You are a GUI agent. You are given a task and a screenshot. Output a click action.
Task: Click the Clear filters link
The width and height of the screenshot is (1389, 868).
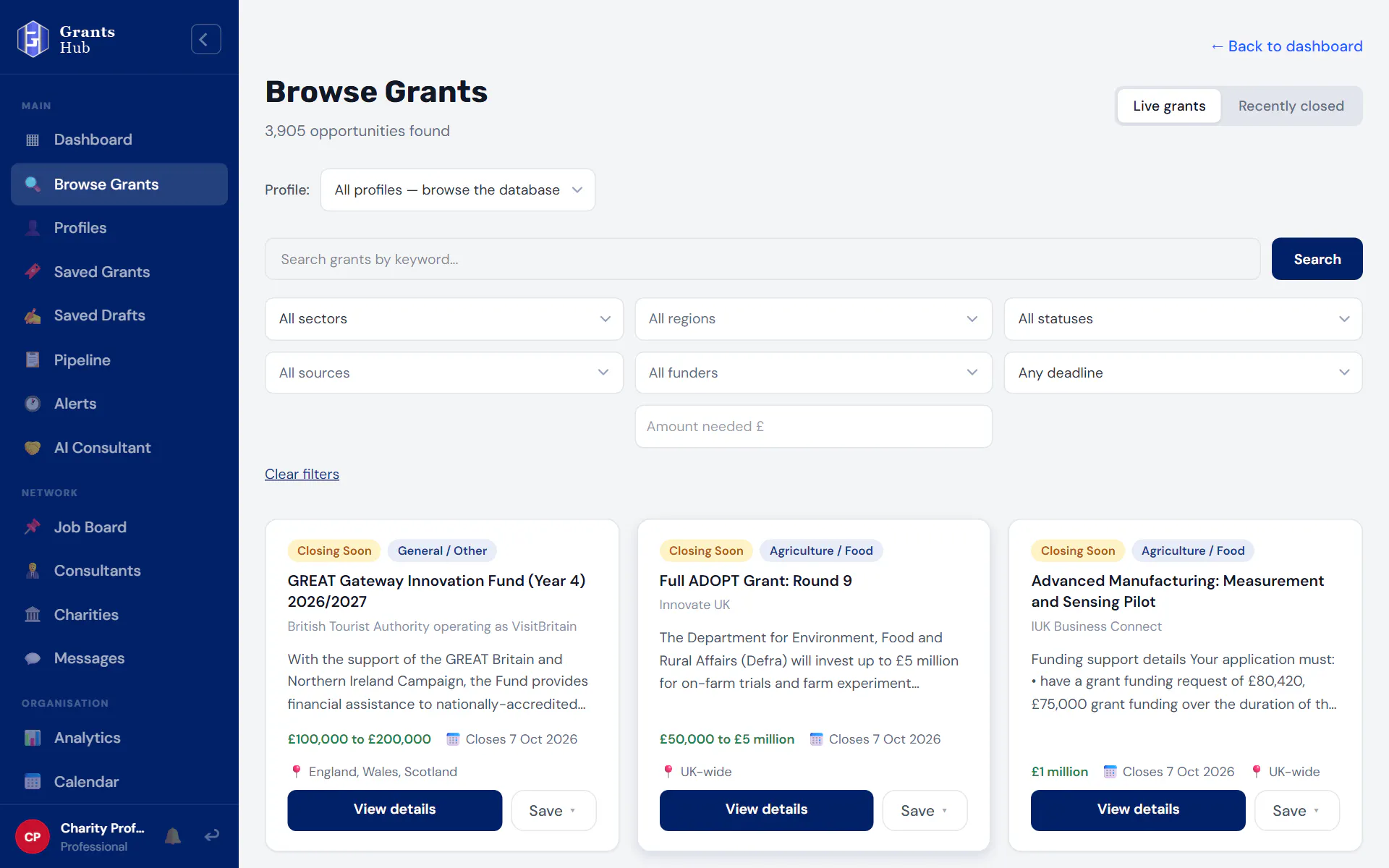[x=302, y=475]
